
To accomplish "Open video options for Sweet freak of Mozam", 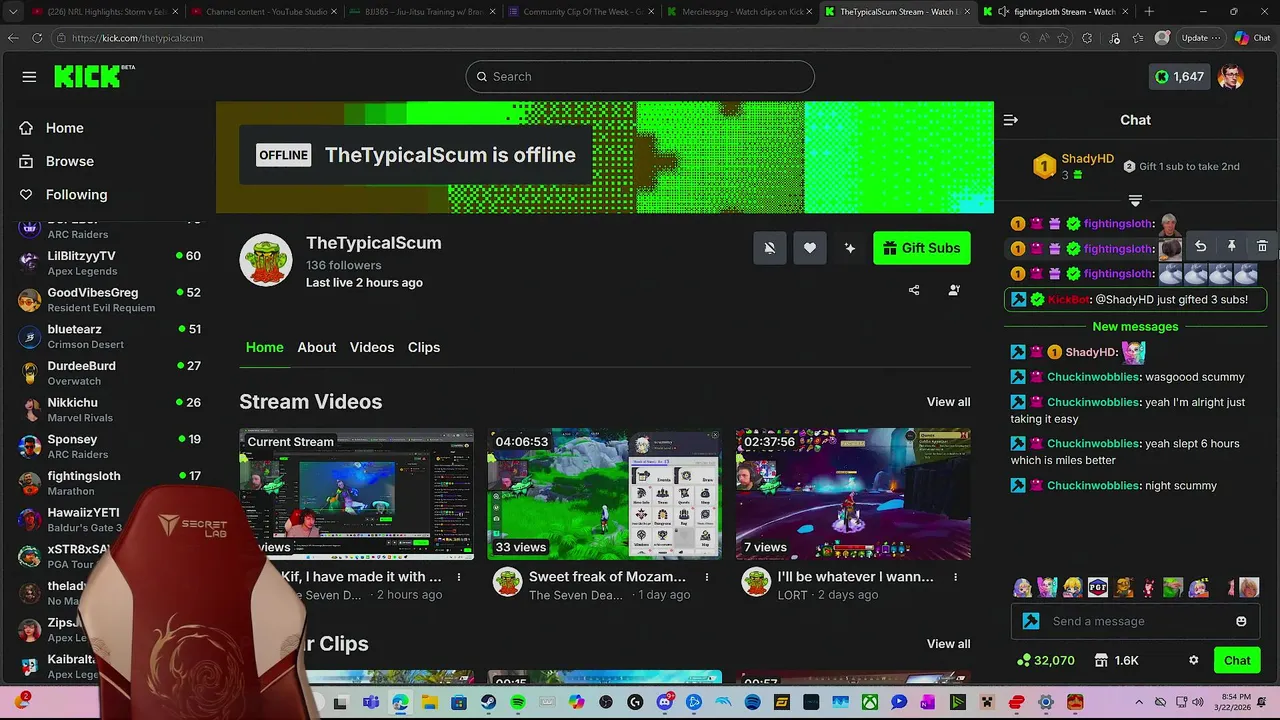I will click(707, 577).
